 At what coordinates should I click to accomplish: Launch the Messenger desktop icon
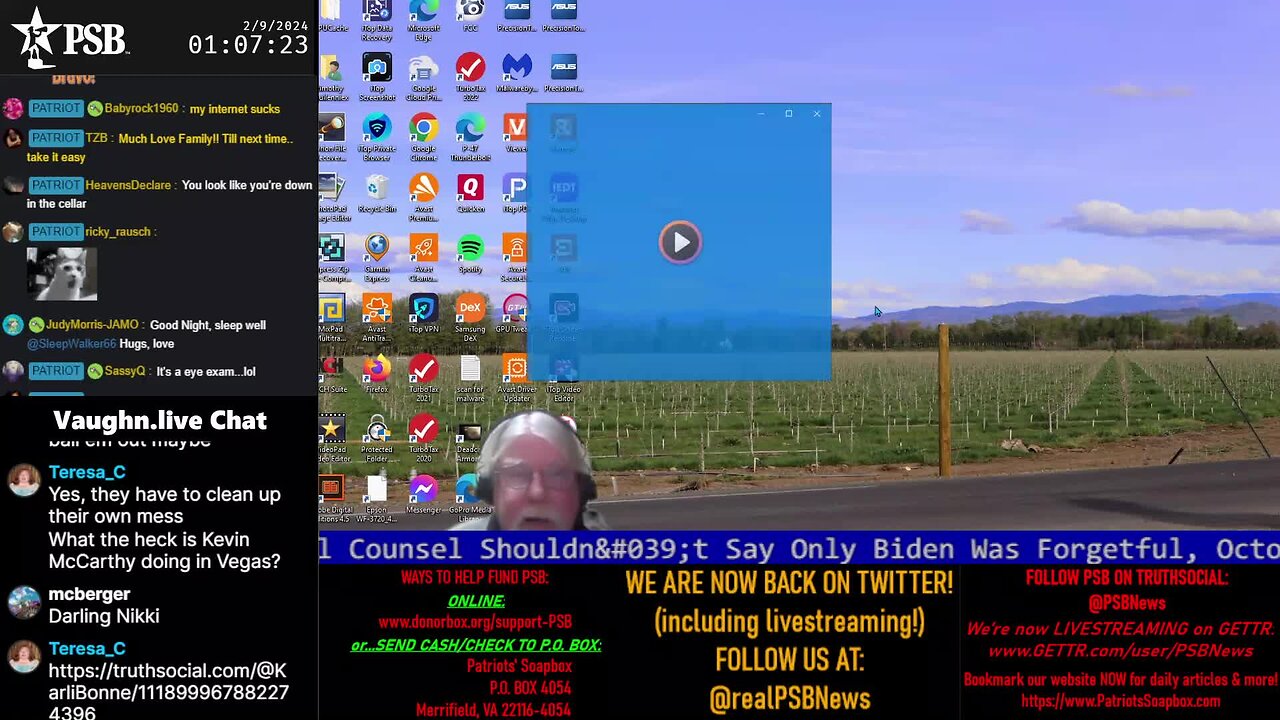pos(423,494)
